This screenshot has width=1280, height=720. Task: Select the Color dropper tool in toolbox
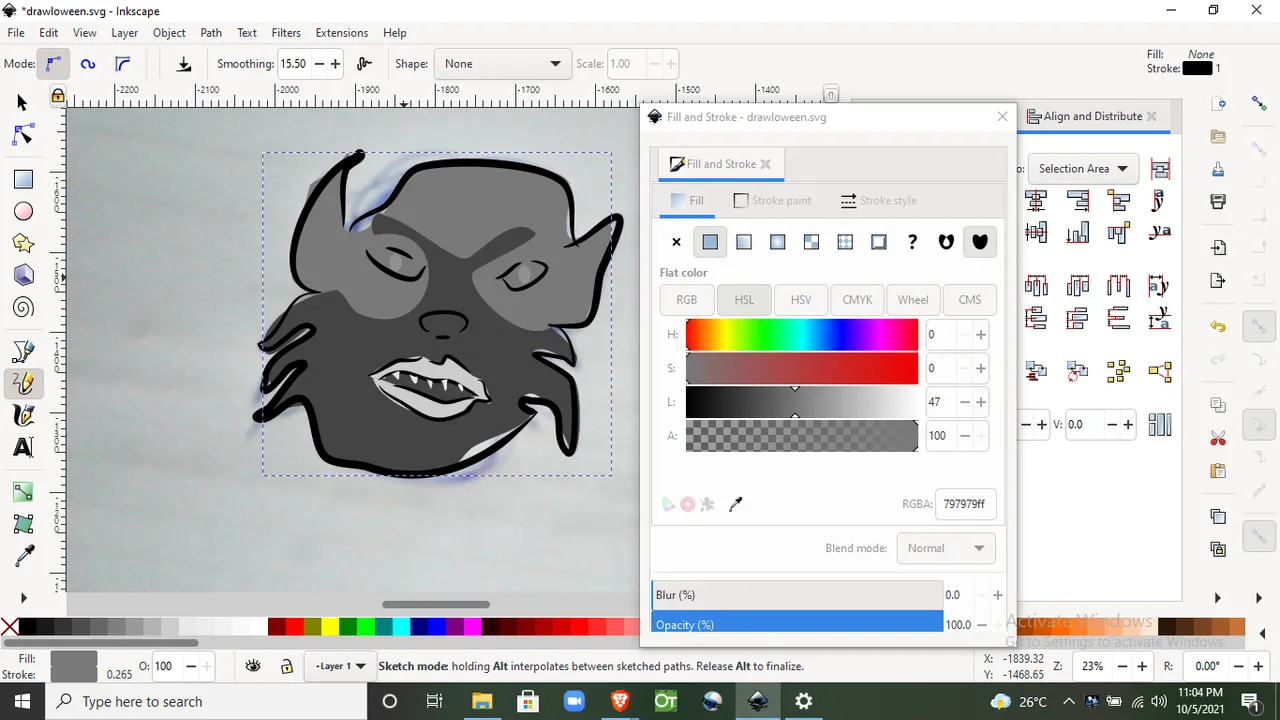point(23,556)
